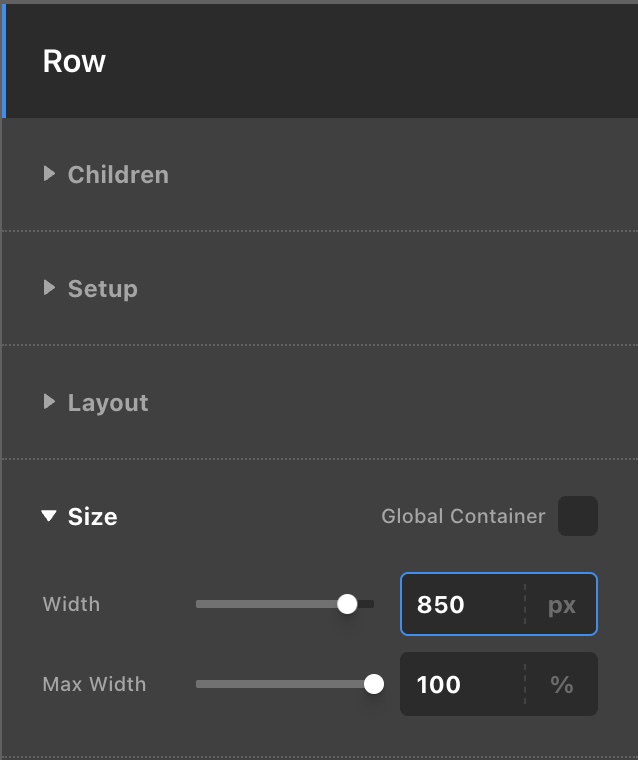Click the Global Container label text
This screenshot has width=638, height=760.
point(463,516)
